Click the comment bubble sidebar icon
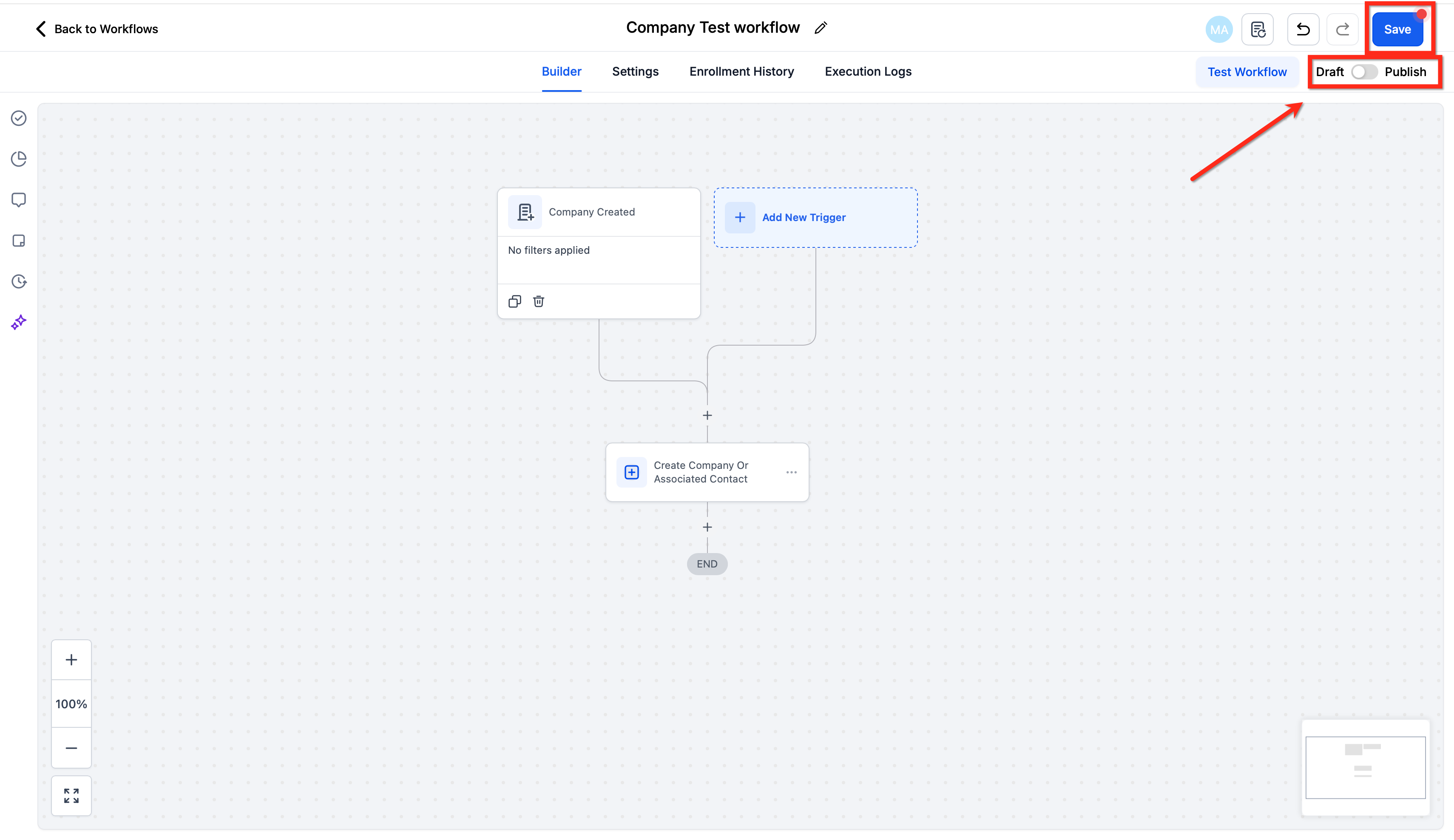1454x840 pixels. tap(18, 200)
